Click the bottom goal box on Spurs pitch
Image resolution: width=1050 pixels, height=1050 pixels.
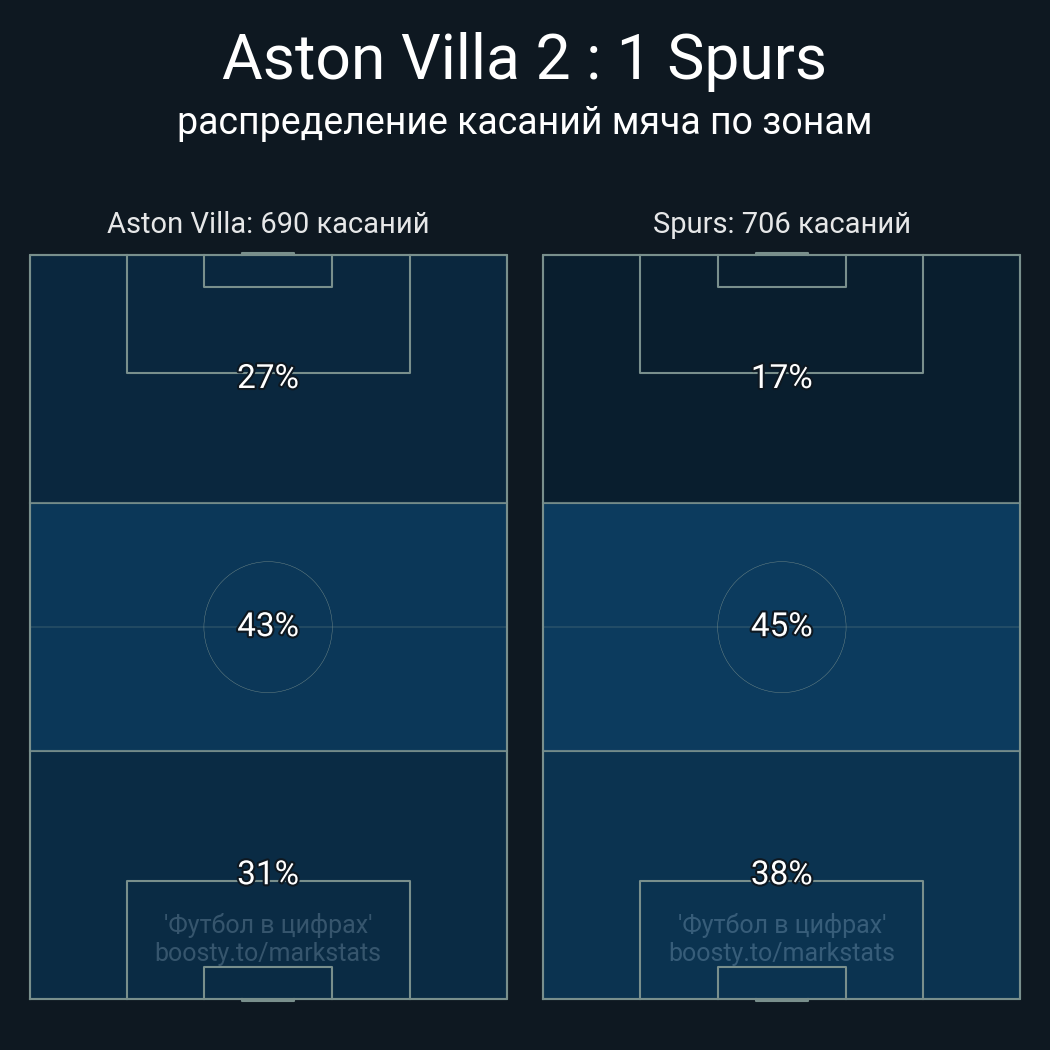coord(781,982)
